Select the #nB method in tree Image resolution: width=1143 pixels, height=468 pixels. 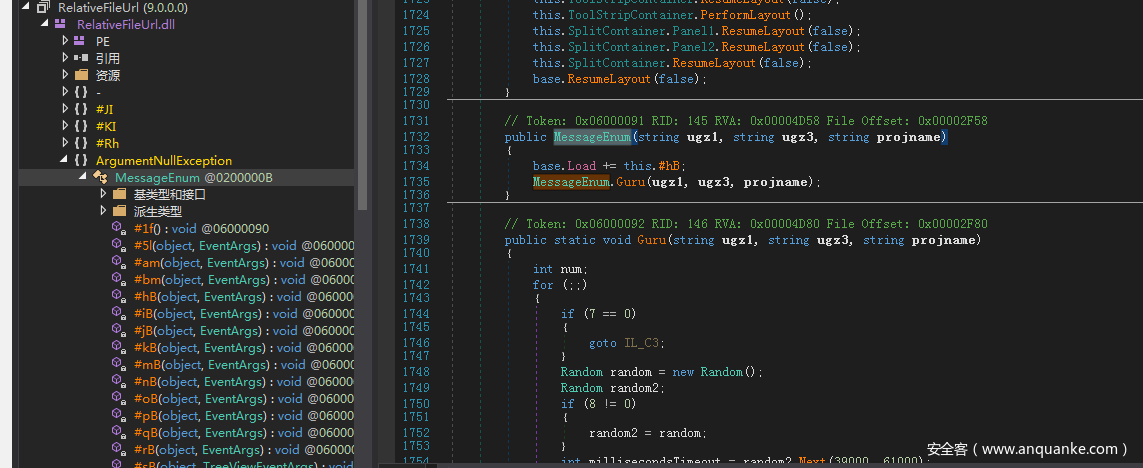(146, 381)
